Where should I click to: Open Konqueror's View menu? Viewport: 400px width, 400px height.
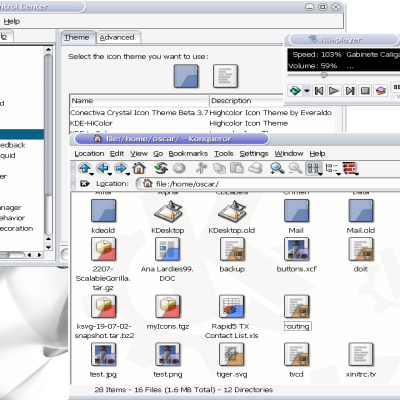point(139,153)
